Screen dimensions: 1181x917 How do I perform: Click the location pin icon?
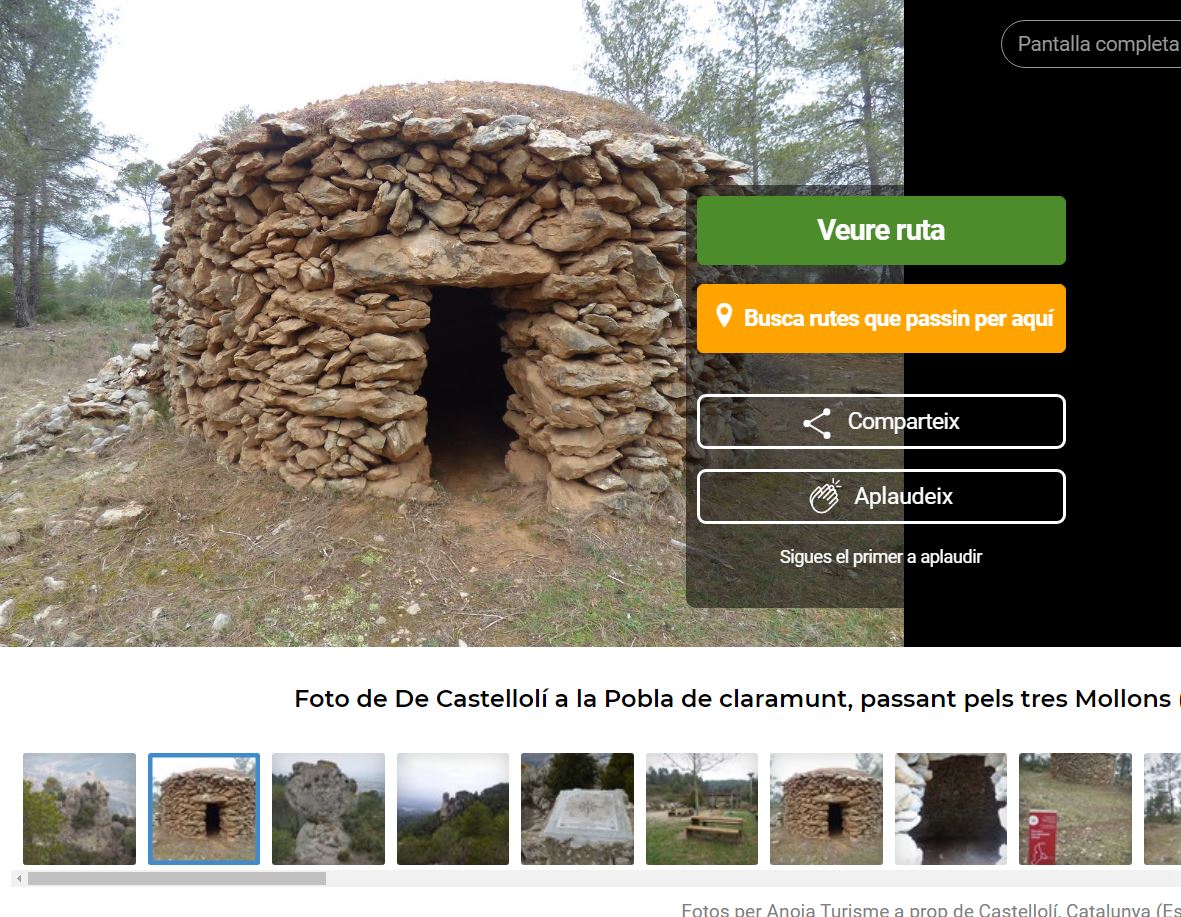724,316
